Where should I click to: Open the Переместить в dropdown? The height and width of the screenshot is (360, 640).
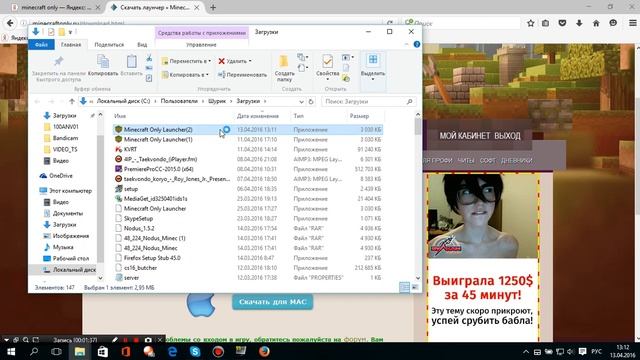tap(186, 61)
